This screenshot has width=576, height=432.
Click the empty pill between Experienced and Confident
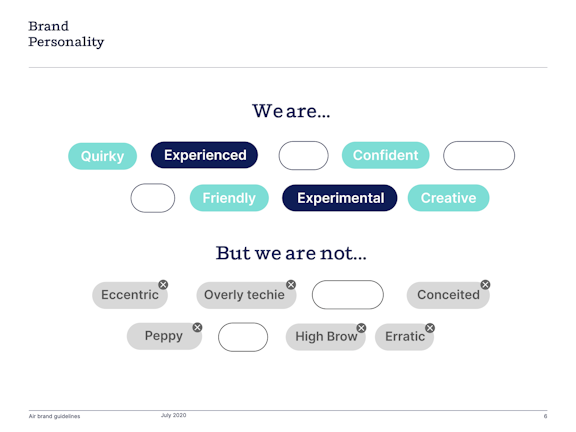click(x=303, y=155)
